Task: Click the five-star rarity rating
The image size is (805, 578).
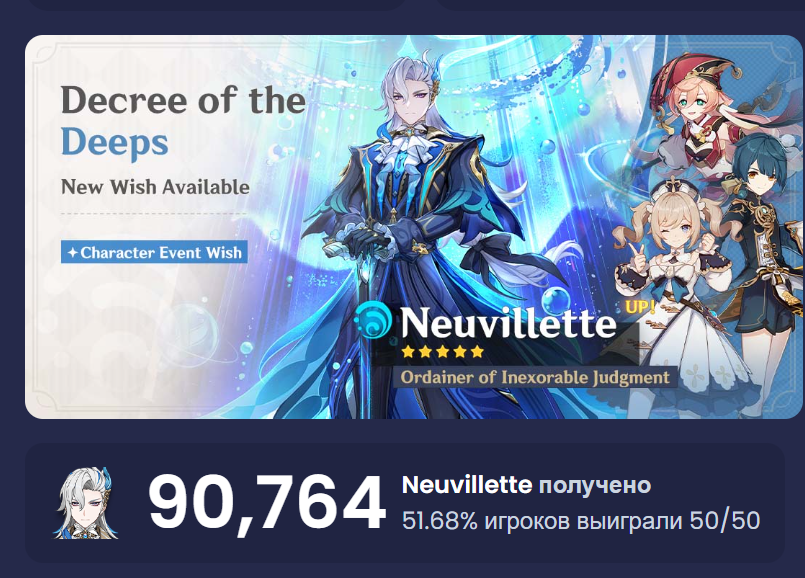Action: click(x=443, y=352)
